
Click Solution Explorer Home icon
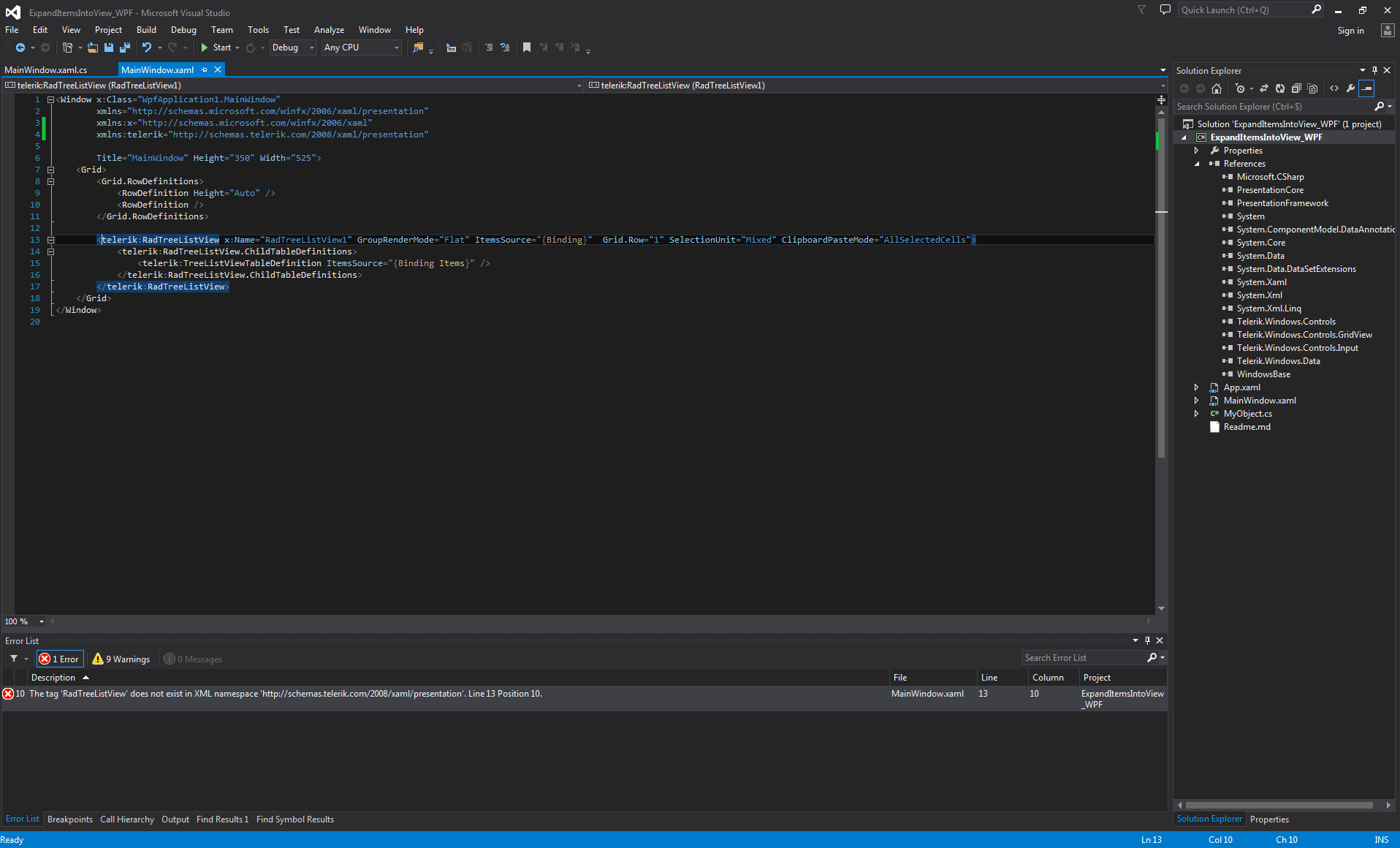pos(1217,88)
